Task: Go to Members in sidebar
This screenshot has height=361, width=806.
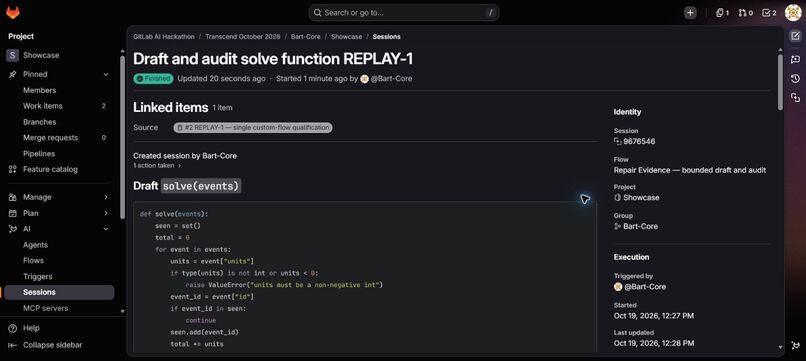Action: click(x=40, y=90)
